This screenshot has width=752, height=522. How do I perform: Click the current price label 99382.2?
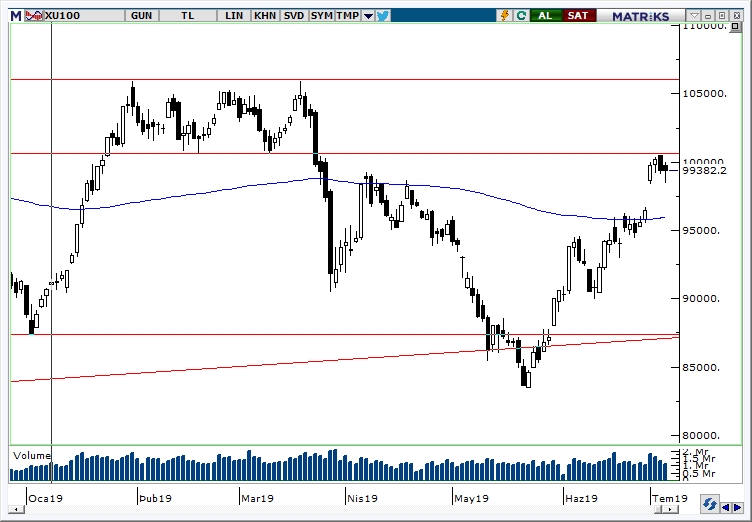pos(705,170)
